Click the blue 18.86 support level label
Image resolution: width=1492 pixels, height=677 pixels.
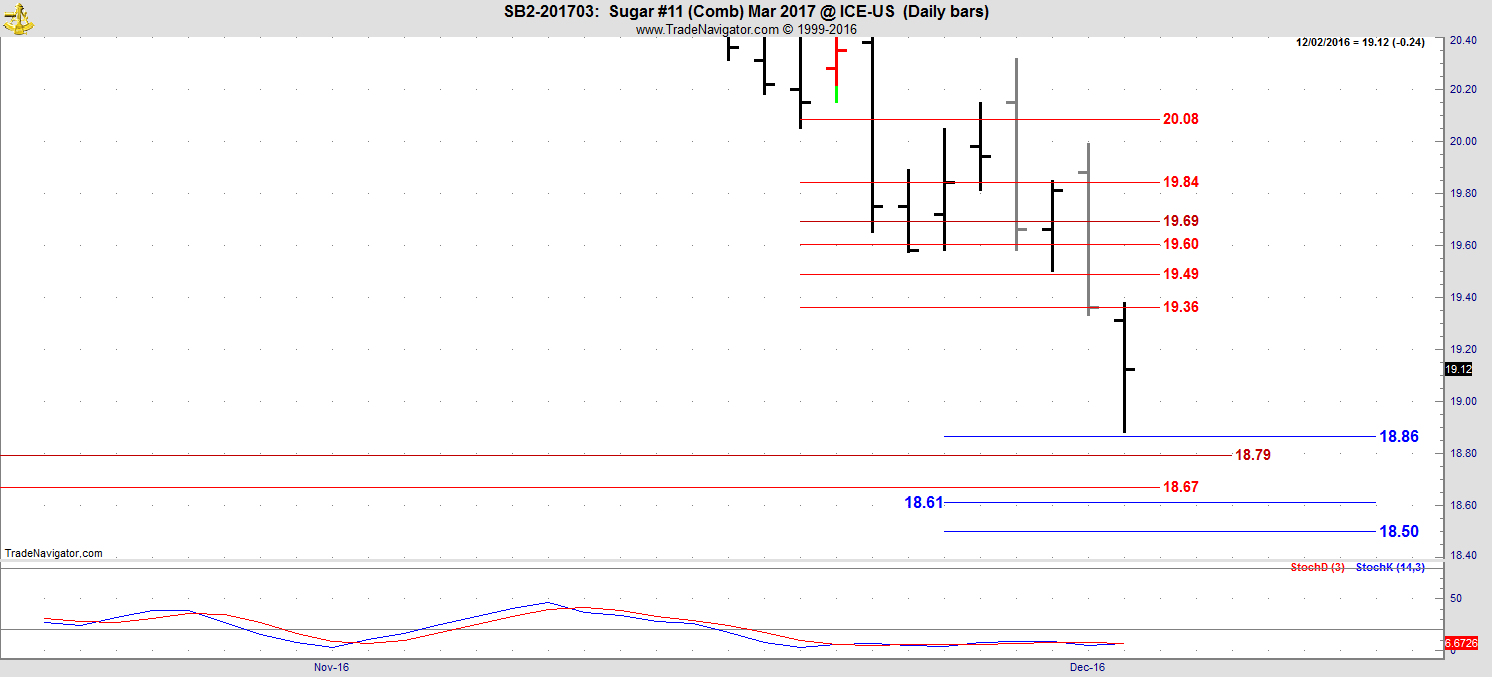coord(1399,437)
